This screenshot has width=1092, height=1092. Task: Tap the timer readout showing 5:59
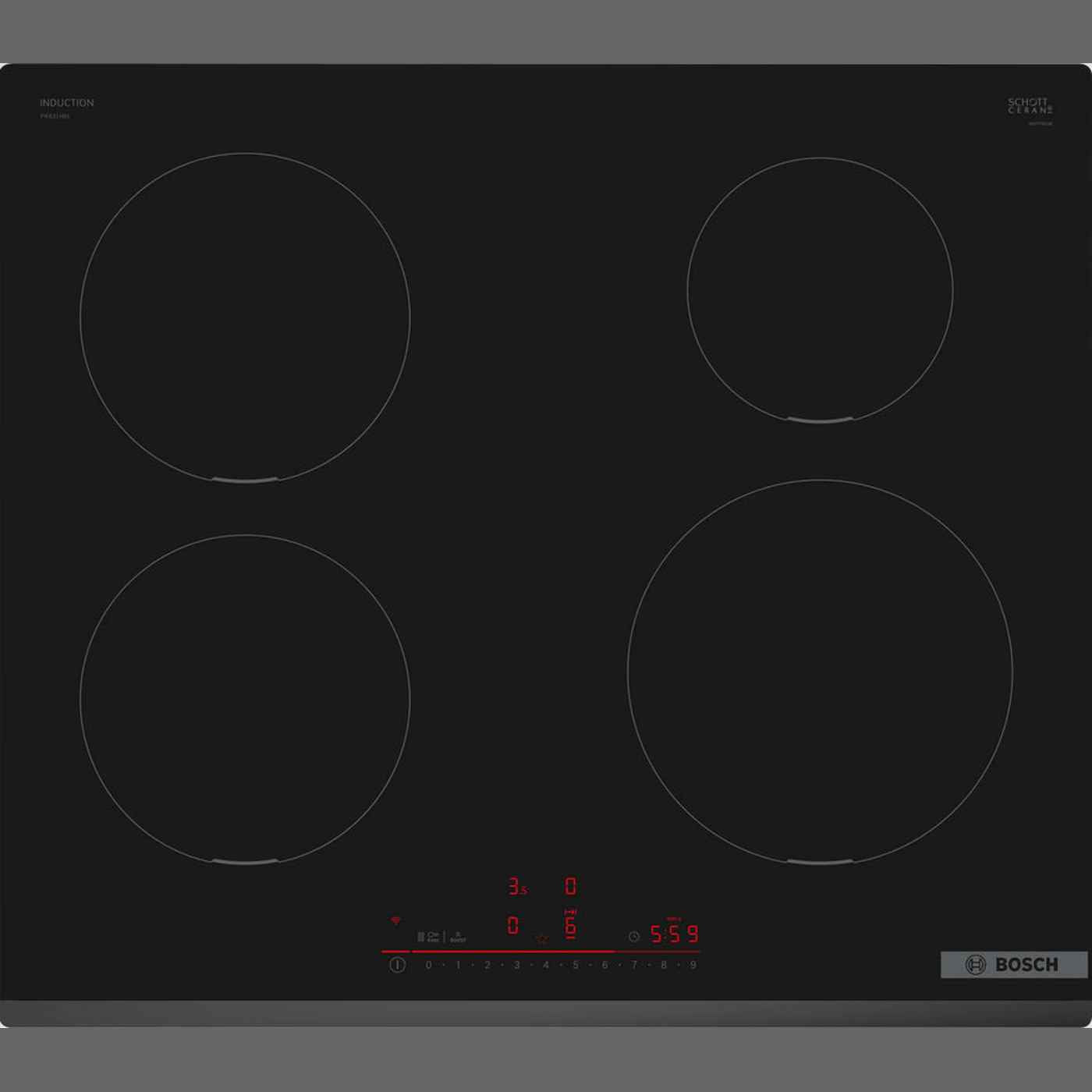tap(675, 934)
